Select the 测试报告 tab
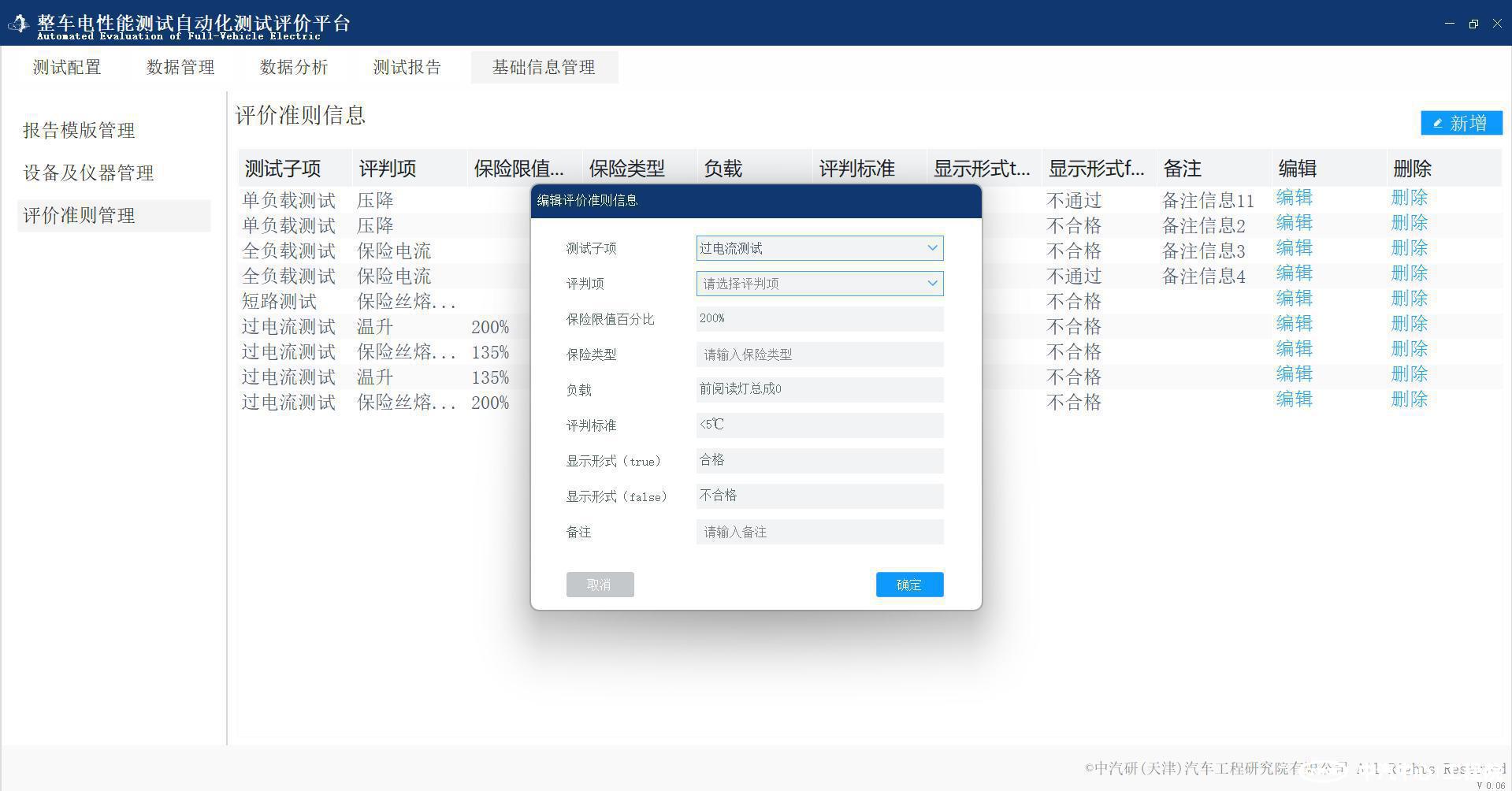The height and width of the screenshot is (791, 1512). tap(407, 68)
